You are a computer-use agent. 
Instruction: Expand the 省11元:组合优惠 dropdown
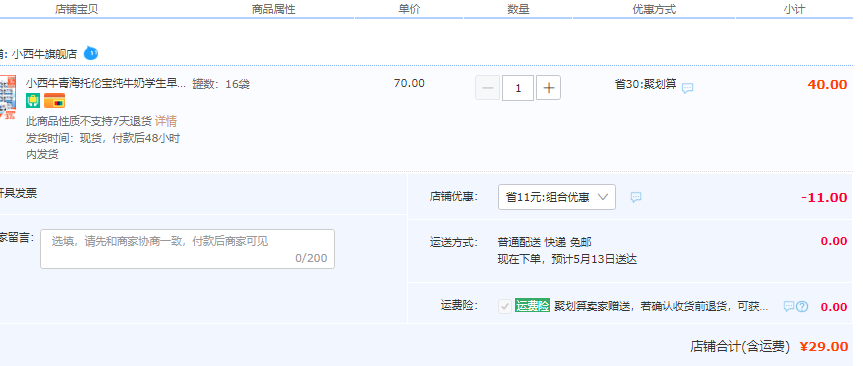(x=556, y=197)
